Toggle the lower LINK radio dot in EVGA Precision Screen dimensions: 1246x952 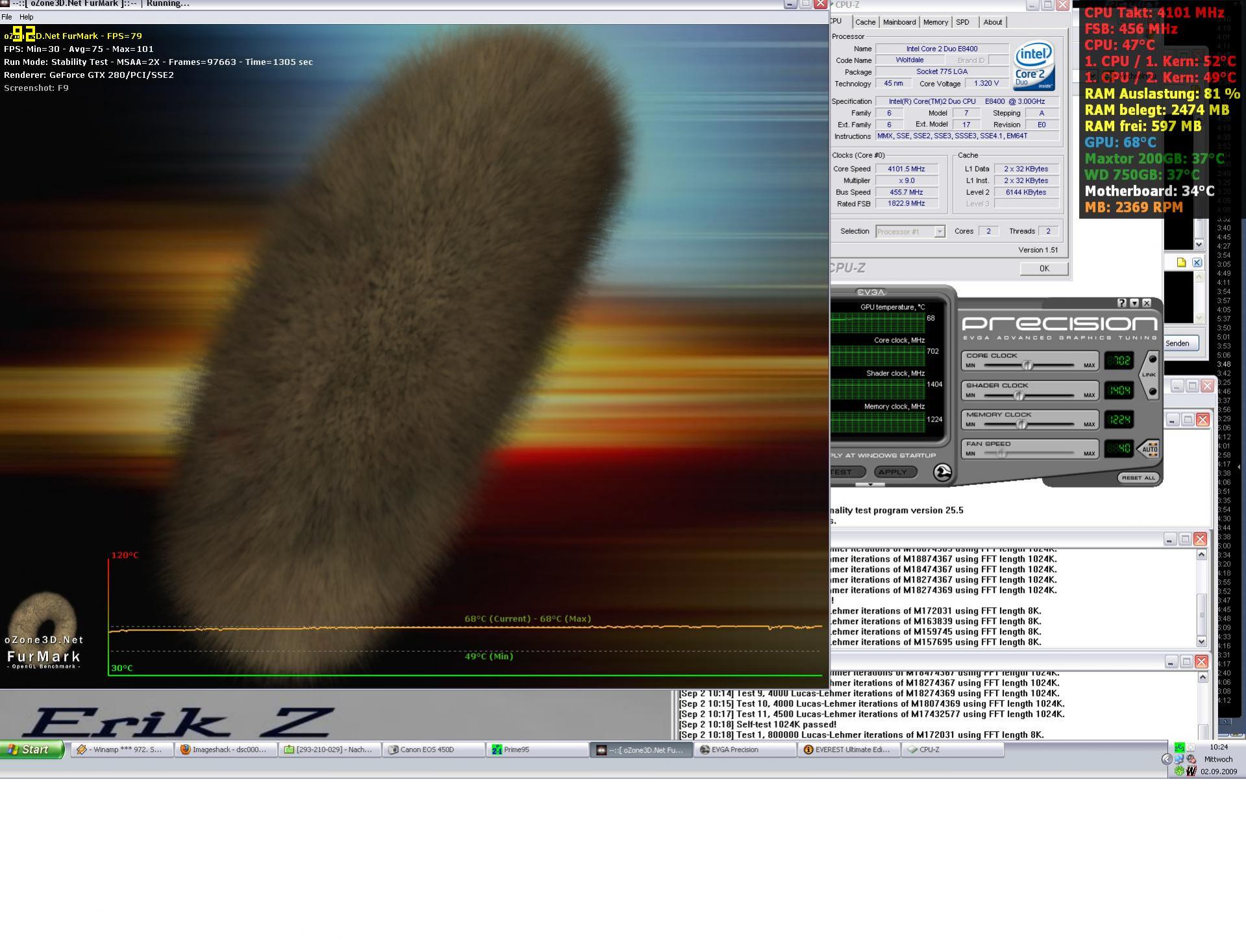[1152, 392]
